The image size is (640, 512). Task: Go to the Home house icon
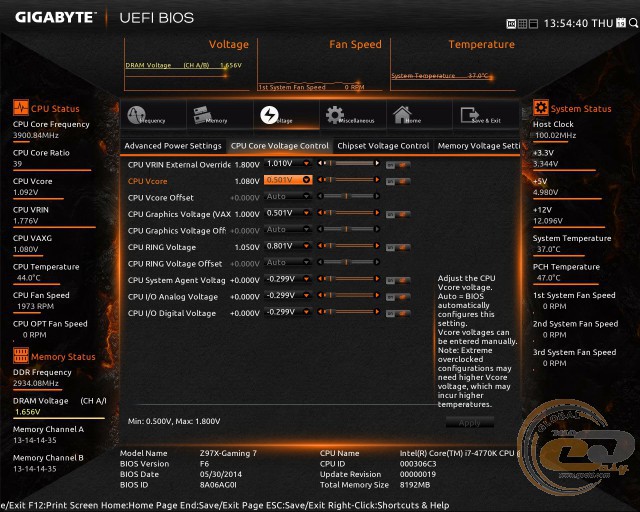pyautogui.click(x=402, y=115)
